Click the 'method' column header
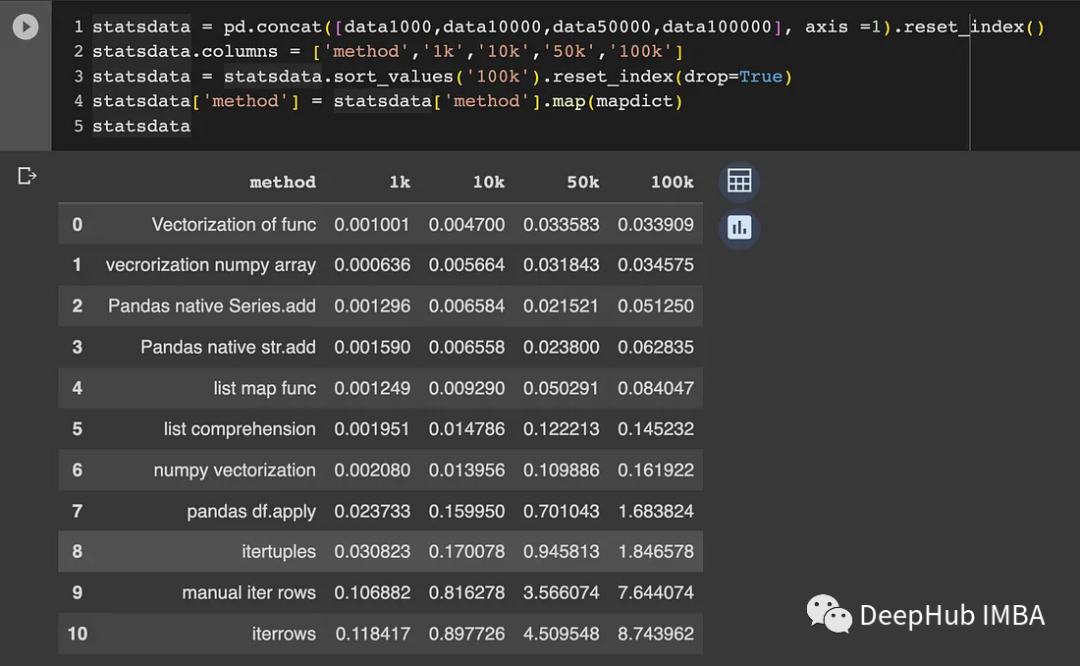1080x666 pixels. (282, 182)
